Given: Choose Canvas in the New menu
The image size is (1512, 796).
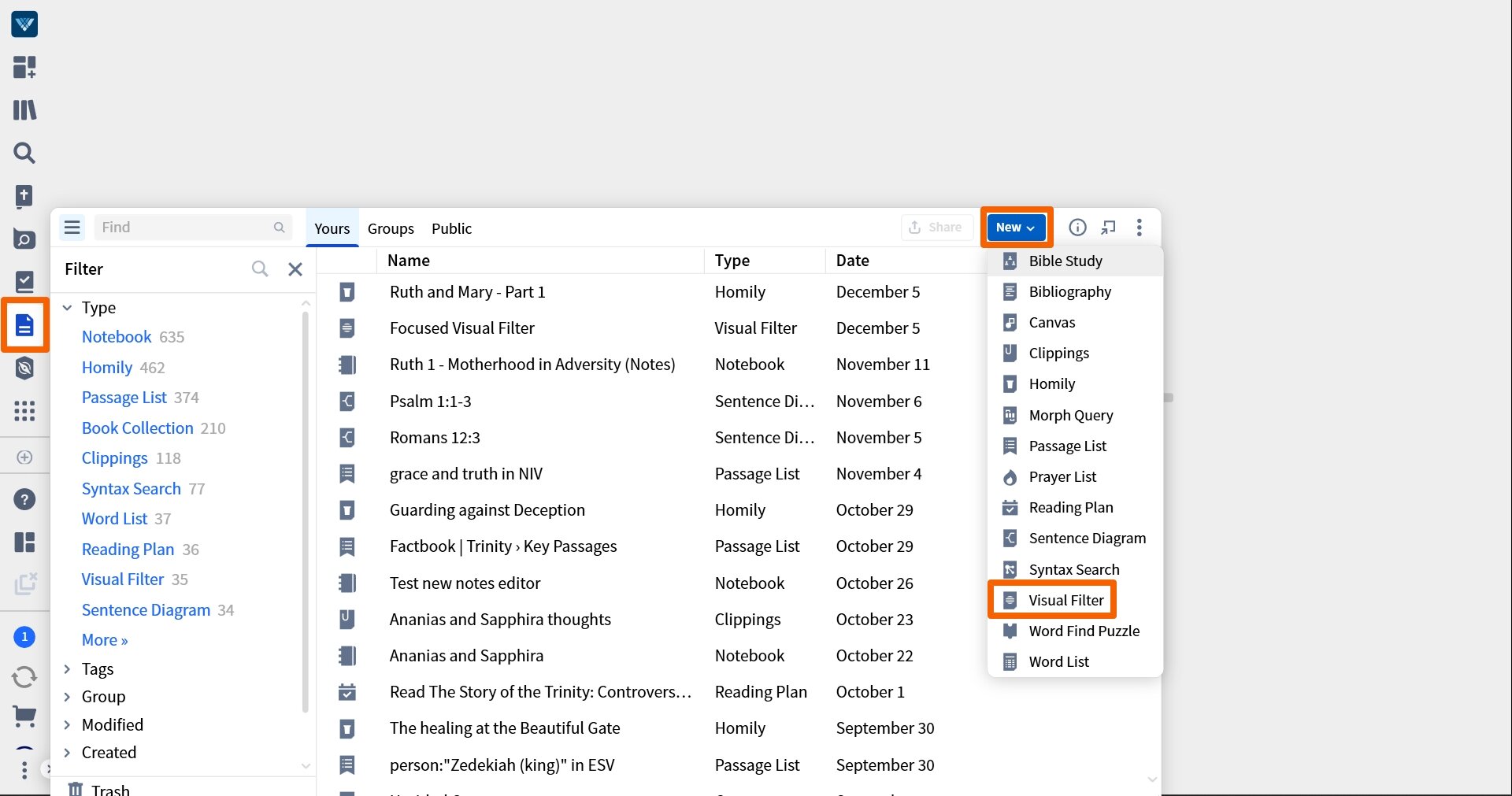Looking at the screenshot, I should (x=1075, y=322).
